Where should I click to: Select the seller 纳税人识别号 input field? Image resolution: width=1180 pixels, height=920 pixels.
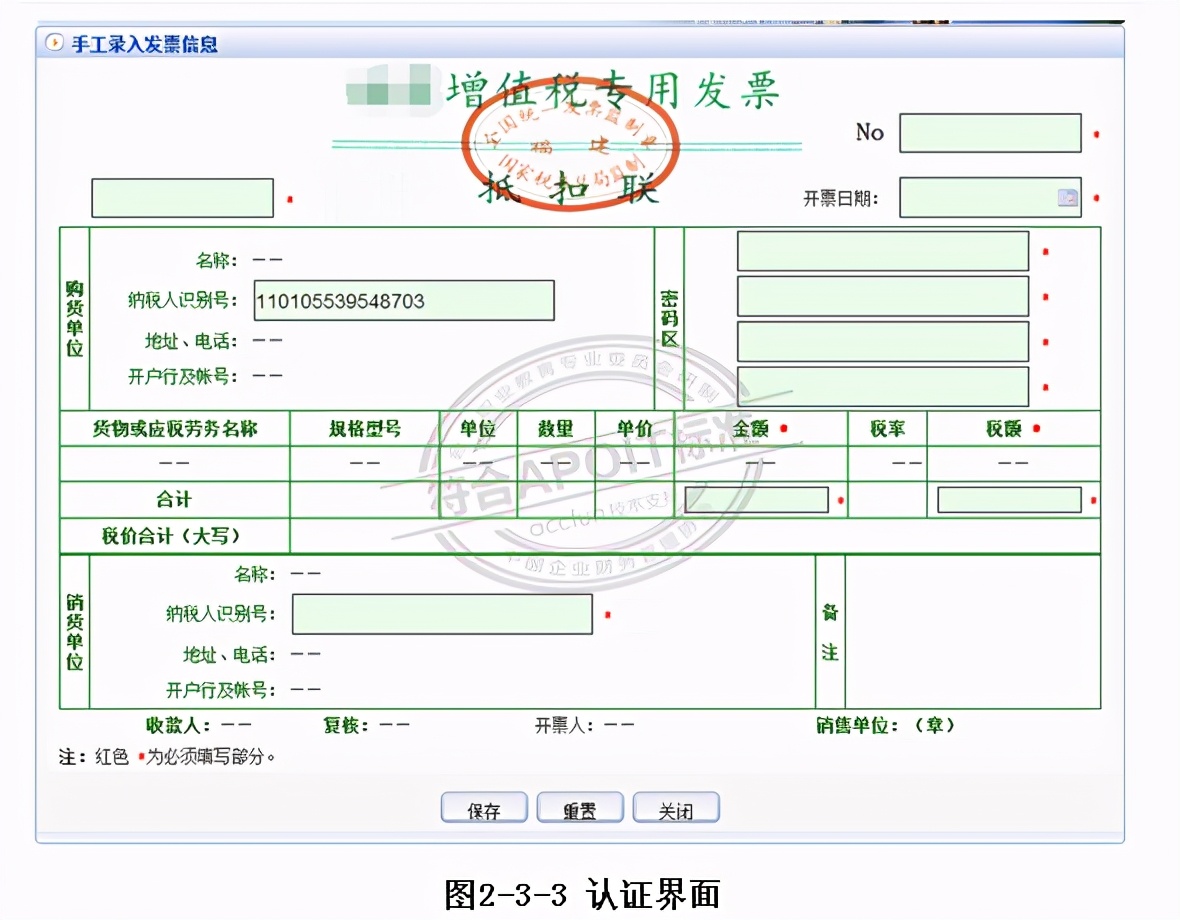tap(443, 614)
